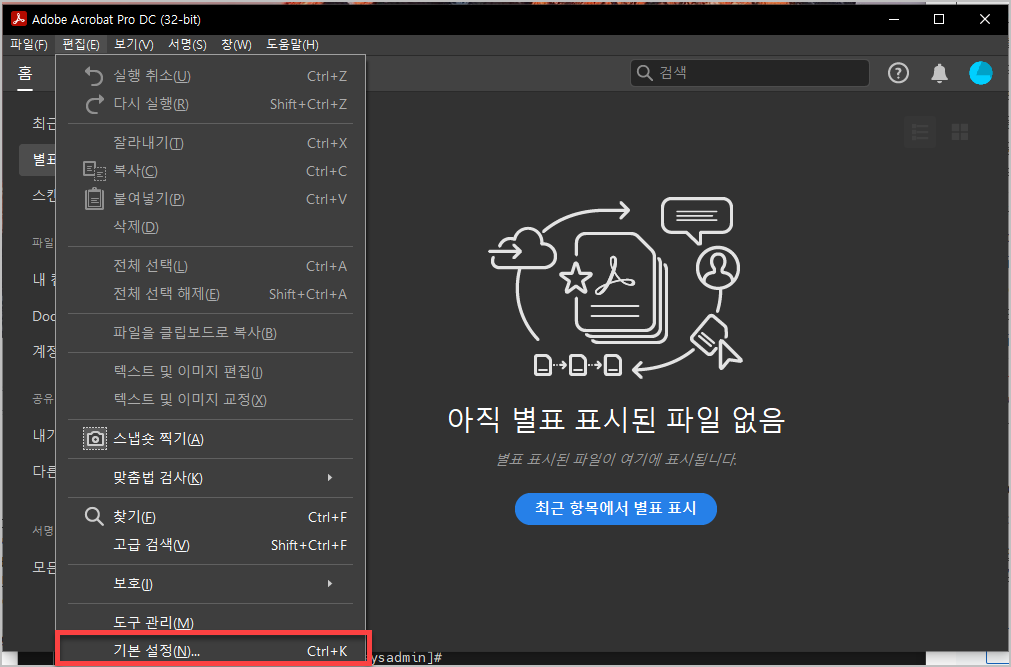Open the 서명(S) menu
The width and height of the screenshot is (1011, 667).
click(187, 45)
